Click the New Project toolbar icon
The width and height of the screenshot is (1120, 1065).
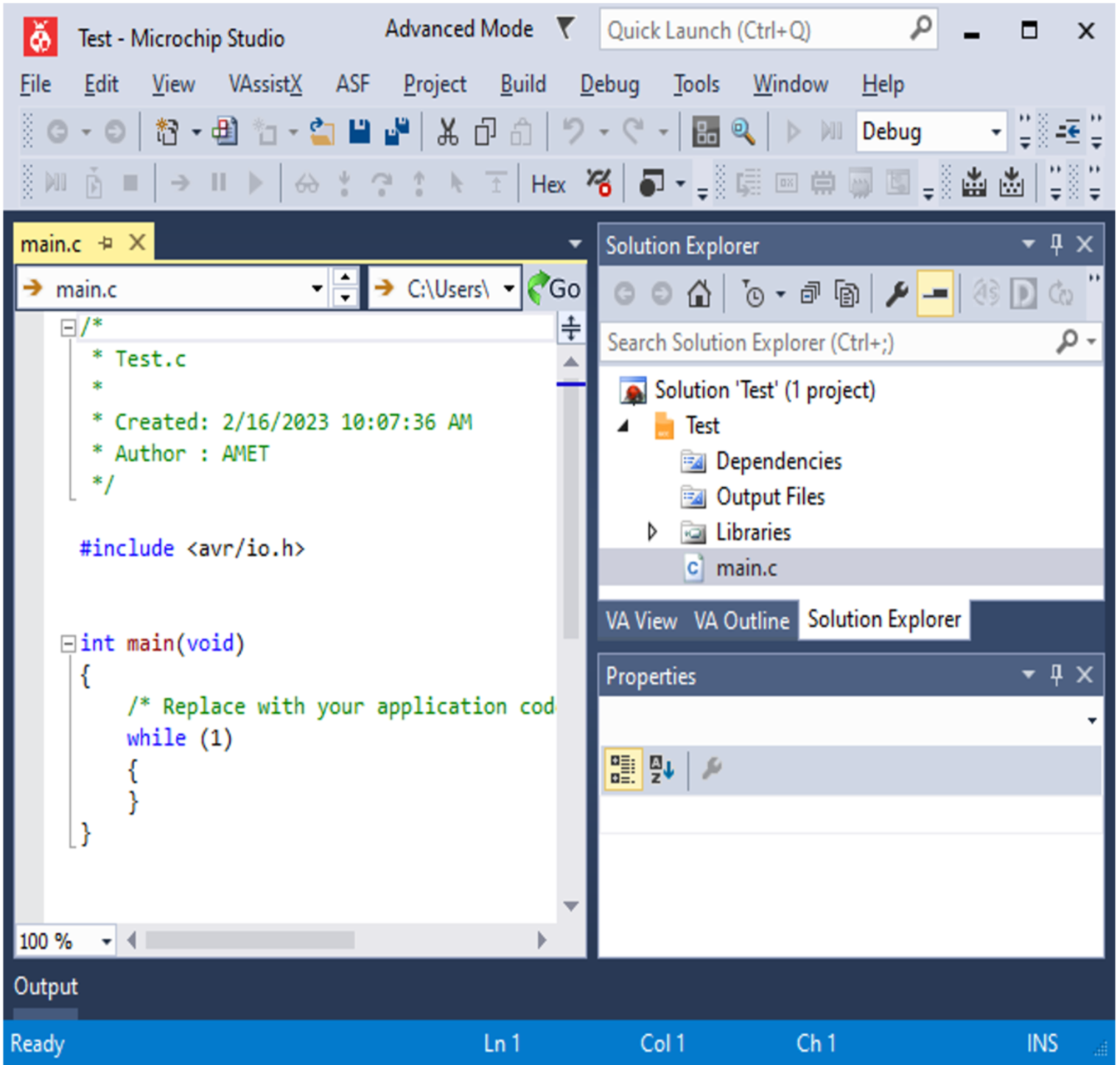167,133
